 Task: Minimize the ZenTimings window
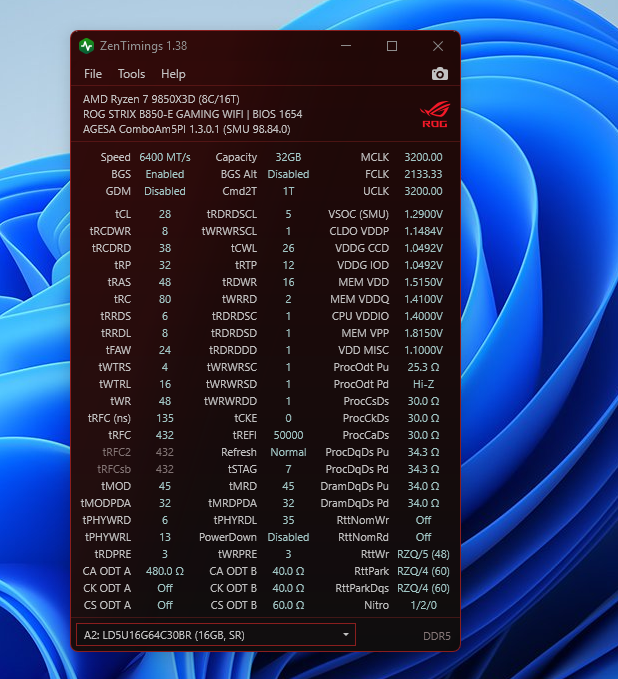(x=346, y=46)
